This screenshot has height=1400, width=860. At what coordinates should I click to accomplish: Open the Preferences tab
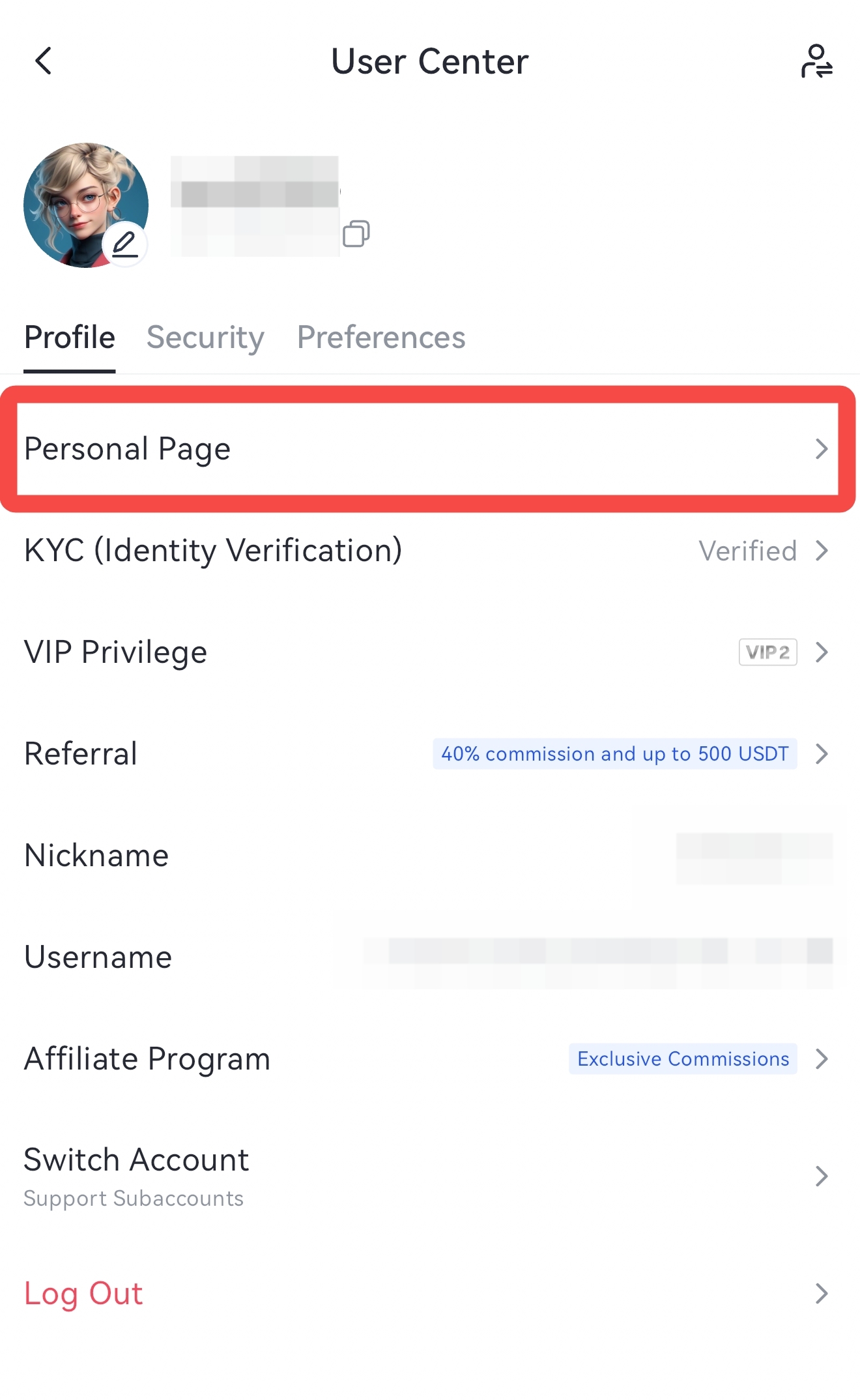point(381,338)
